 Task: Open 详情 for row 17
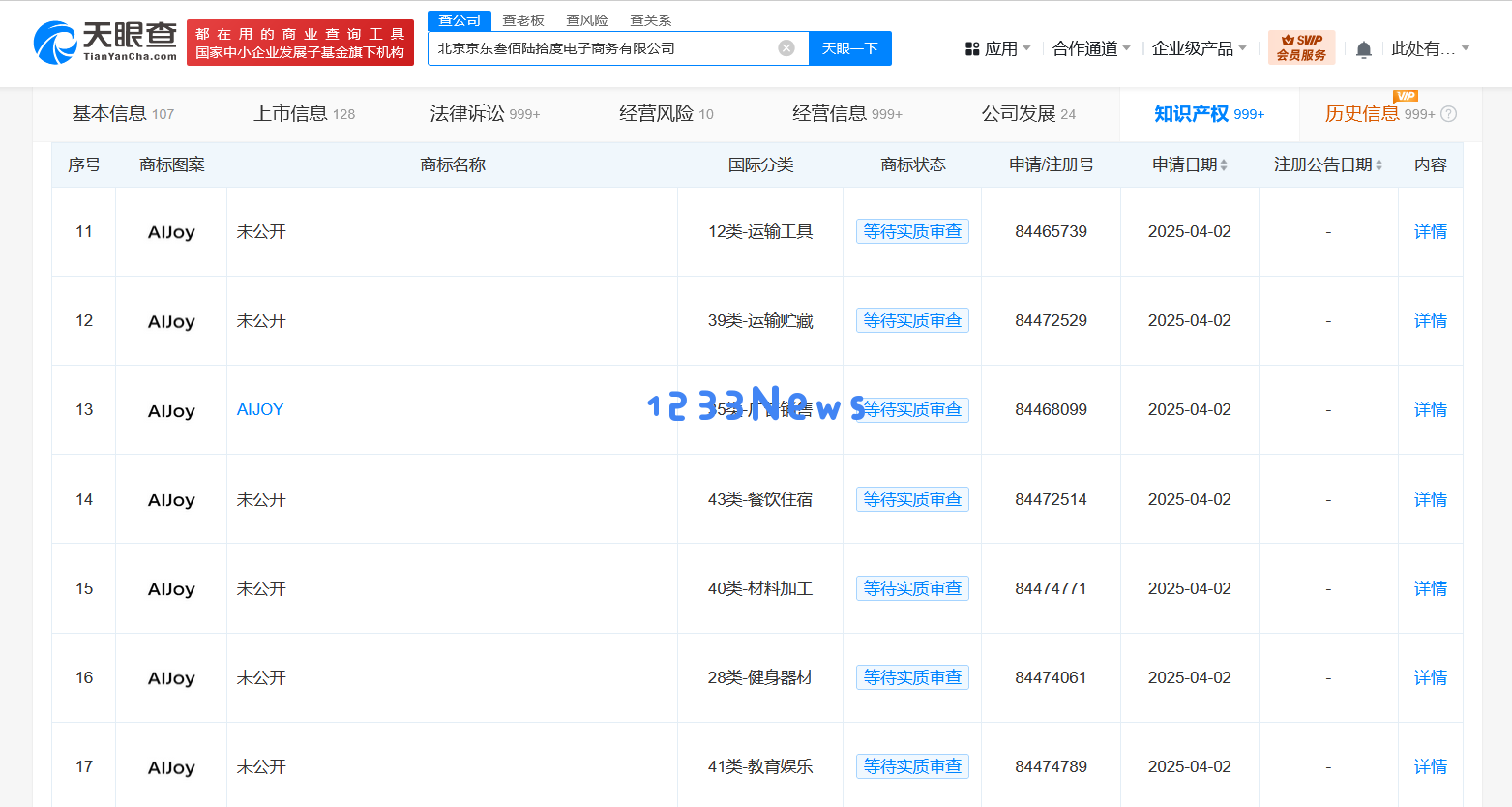coord(1431,767)
